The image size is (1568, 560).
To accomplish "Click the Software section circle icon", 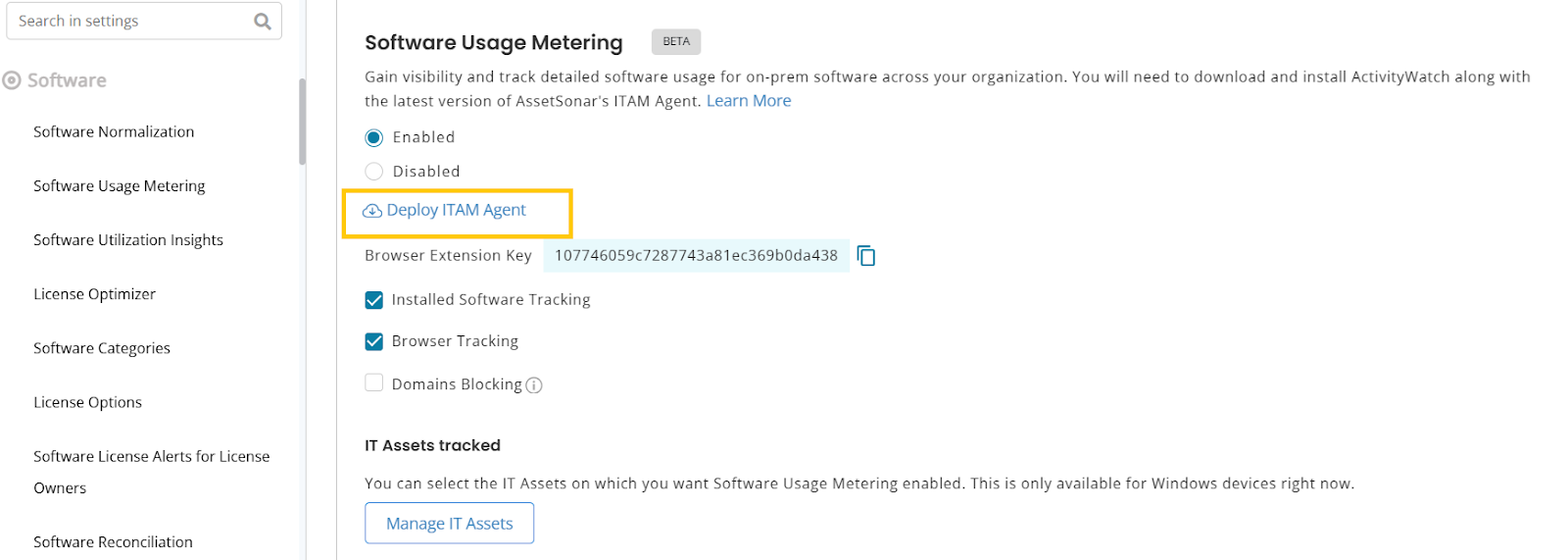I will coord(12,80).
